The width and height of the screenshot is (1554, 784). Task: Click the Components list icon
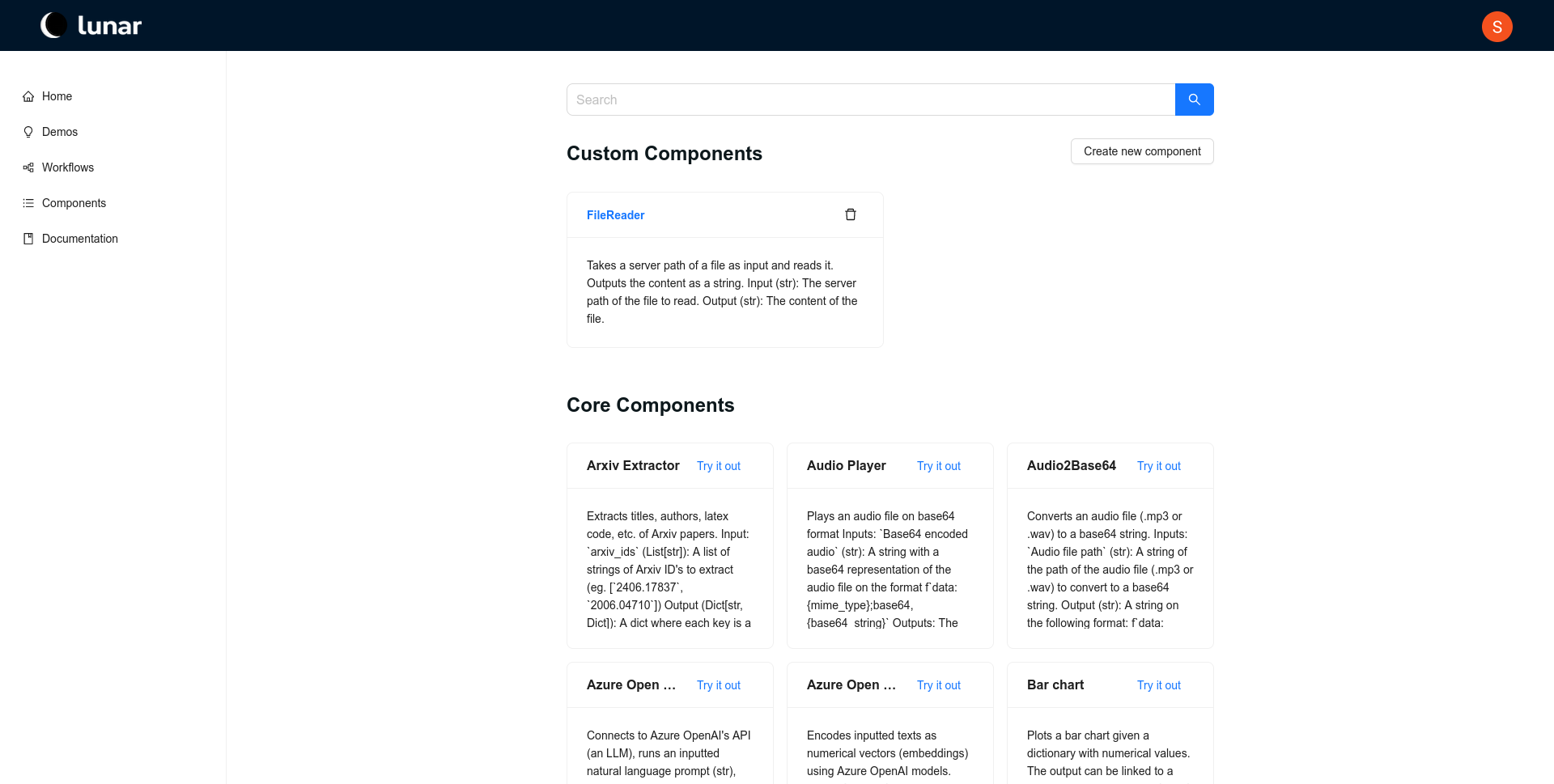[x=28, y=203]
